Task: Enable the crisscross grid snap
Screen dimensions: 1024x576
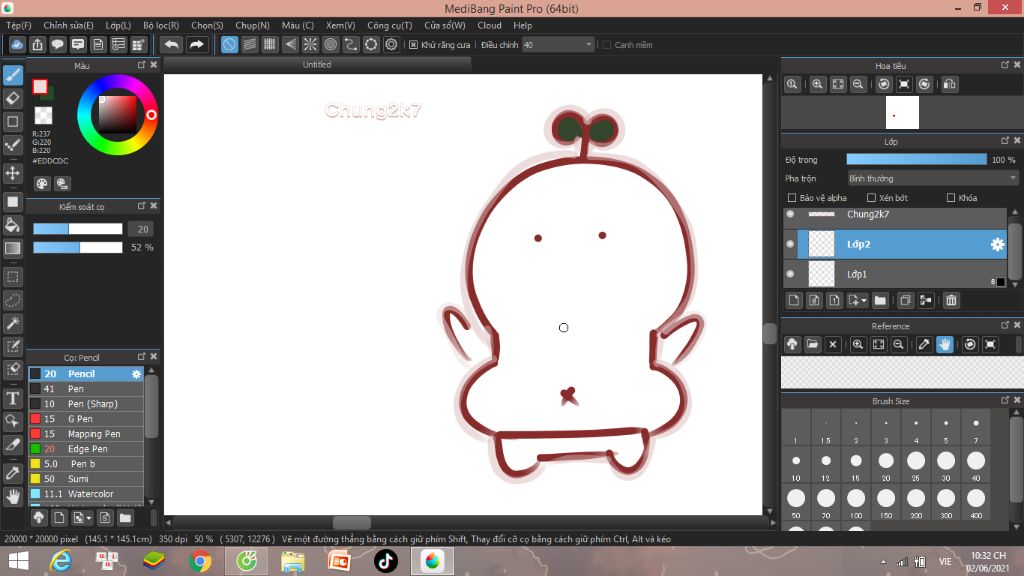Action: (x=270, y=44)
